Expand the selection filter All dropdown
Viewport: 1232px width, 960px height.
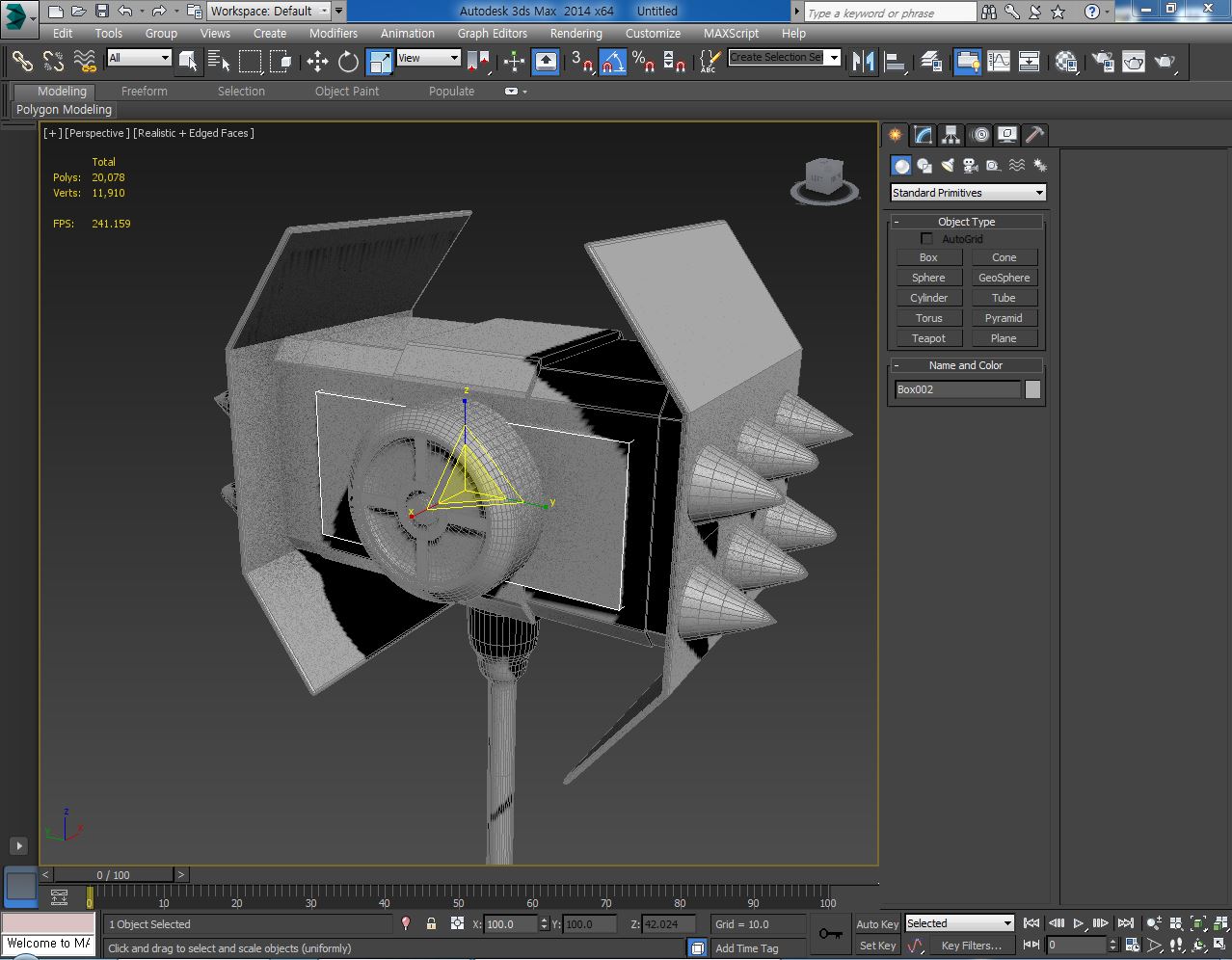coord(139,58)
